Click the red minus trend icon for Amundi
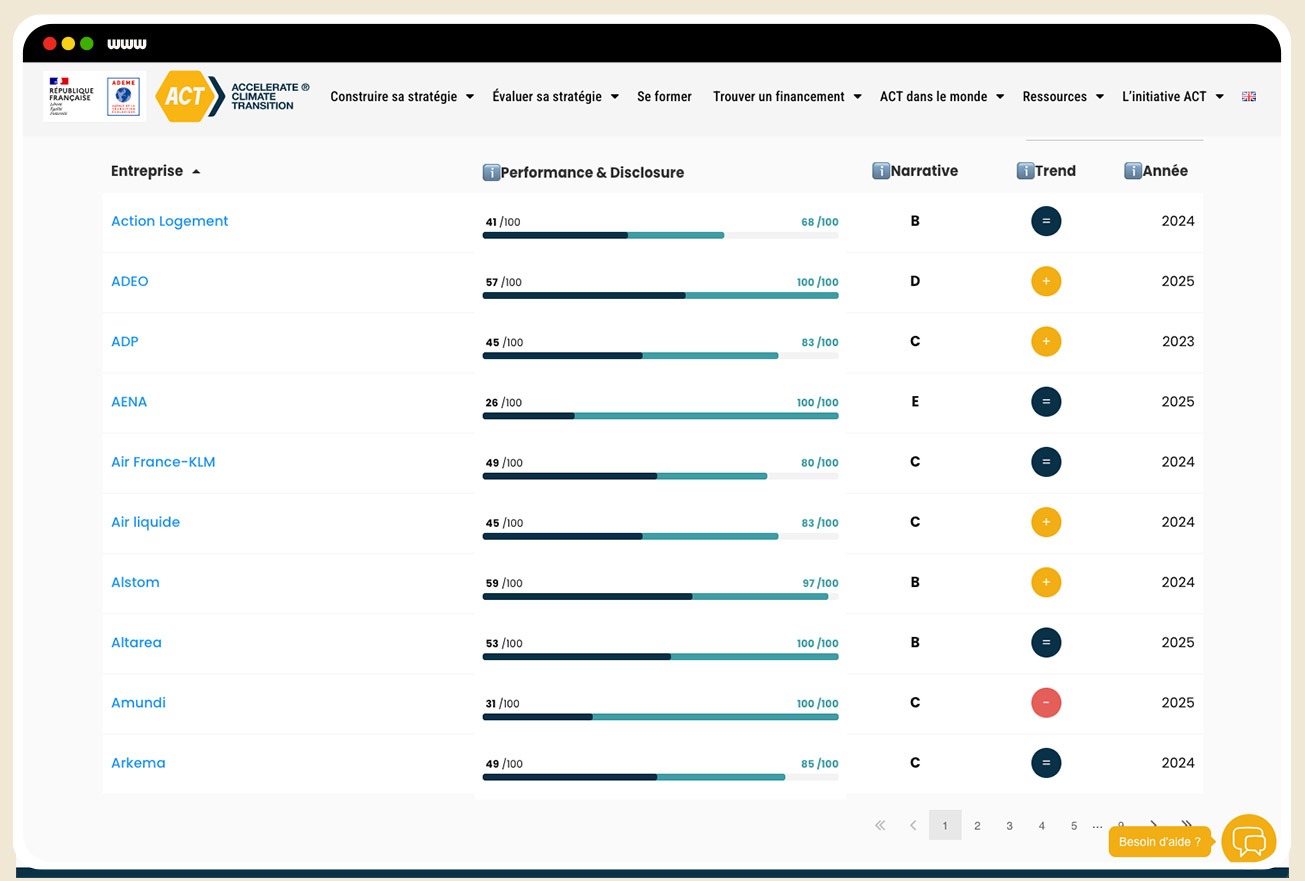The width and height of the screenshot is (1305, 881). coord(1046,703)
